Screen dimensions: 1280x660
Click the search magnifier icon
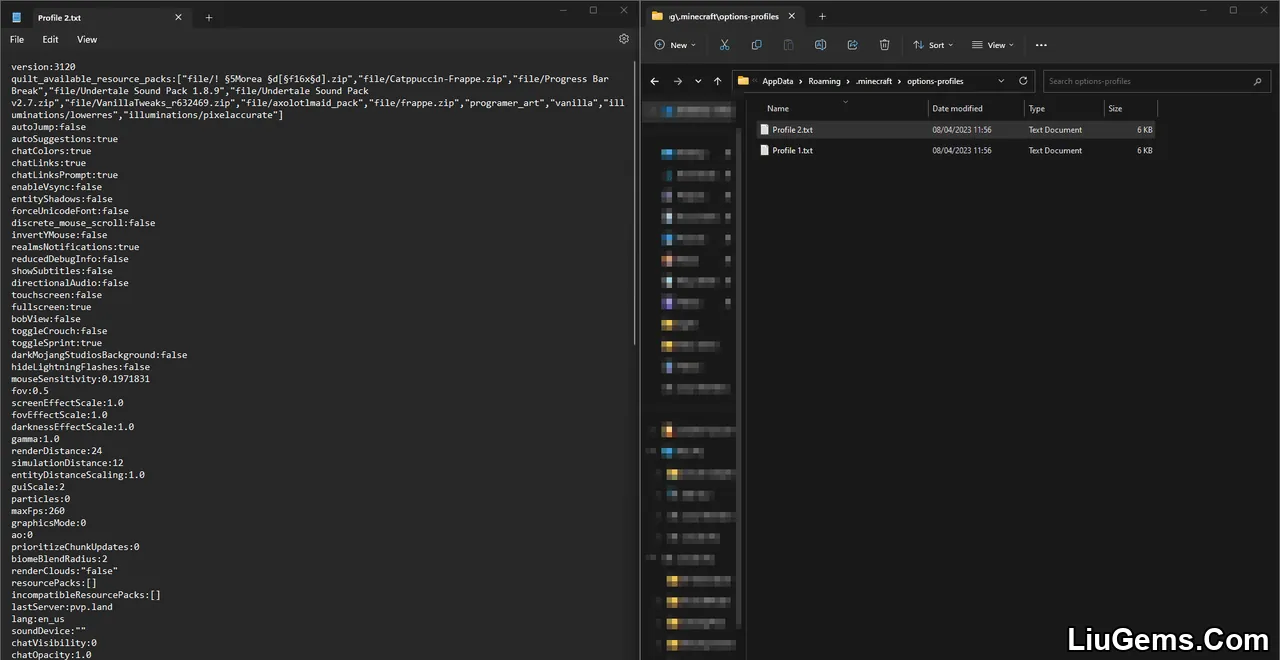pyautogui.click(x=1258, y=81)
